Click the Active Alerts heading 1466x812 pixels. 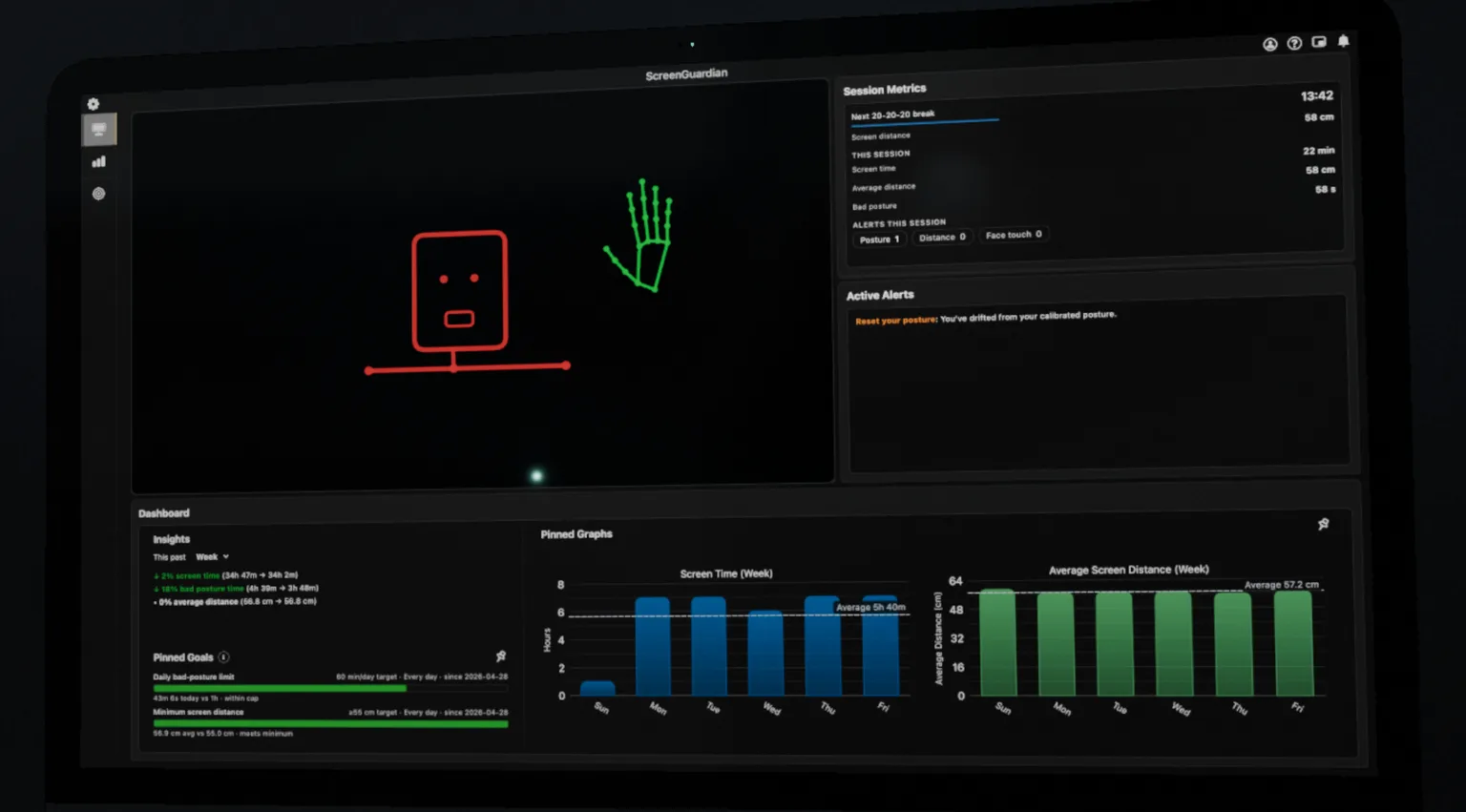point(879,296)
